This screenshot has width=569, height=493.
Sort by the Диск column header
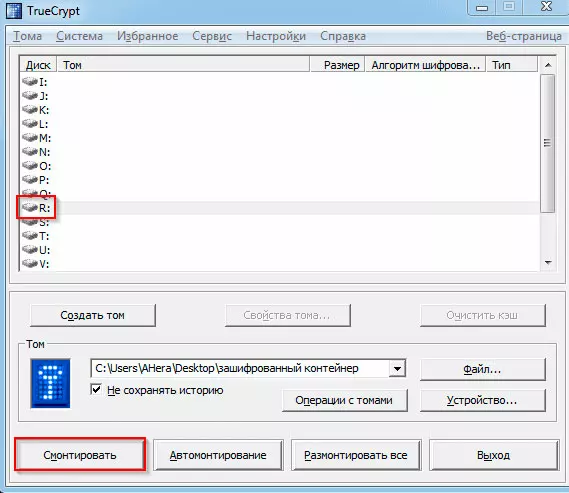pos(38,65)
